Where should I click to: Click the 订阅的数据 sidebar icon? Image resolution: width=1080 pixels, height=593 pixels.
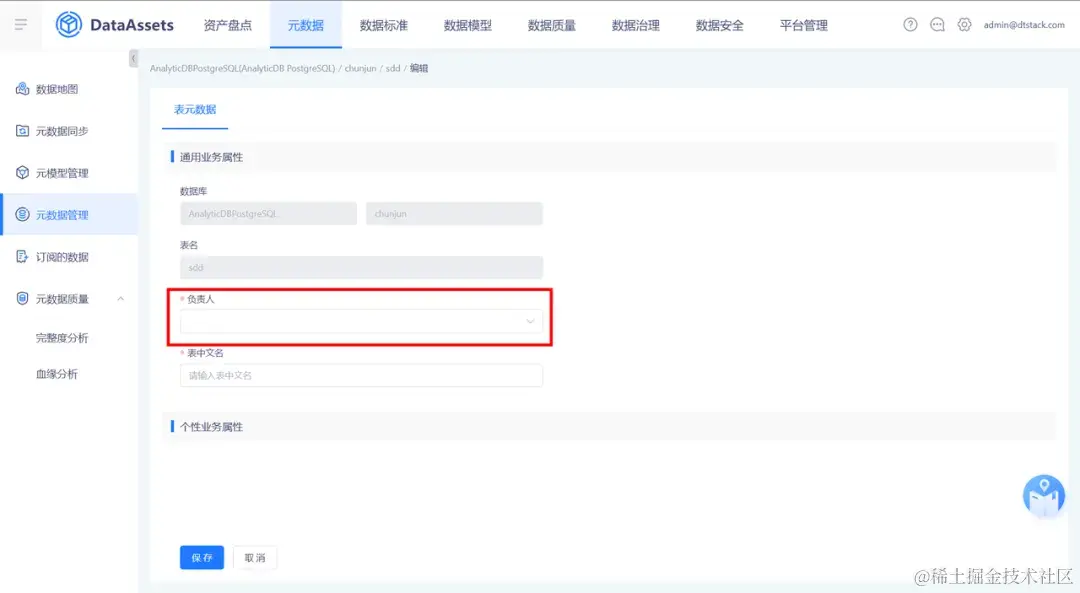coord(22,257)
